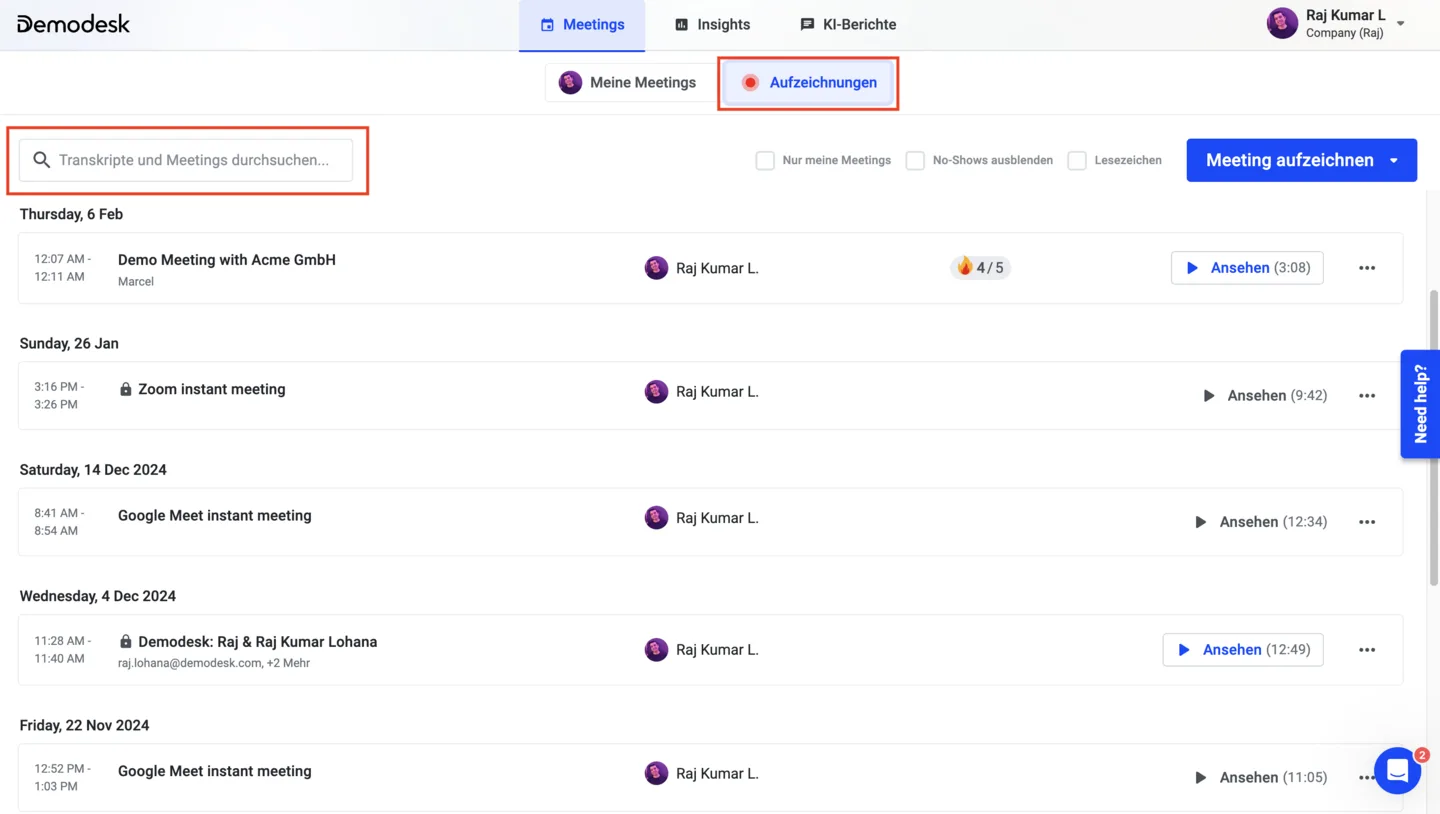Click host avatar in 22 Nov Google Meet row
1440x814 pixels.
point(656,773)
